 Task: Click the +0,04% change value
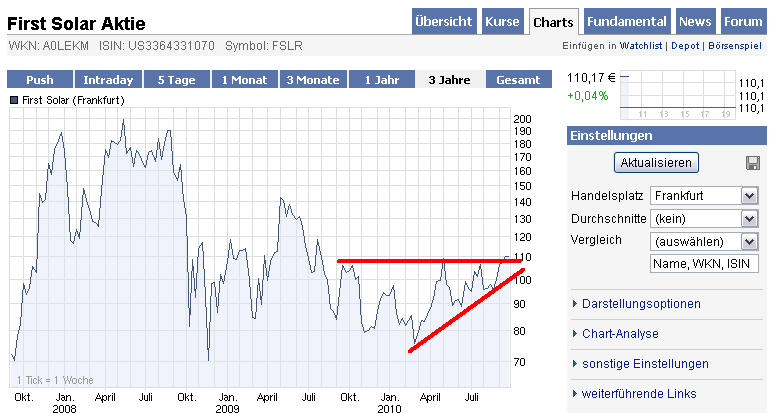pyautogui.click(x=587, y=95)
